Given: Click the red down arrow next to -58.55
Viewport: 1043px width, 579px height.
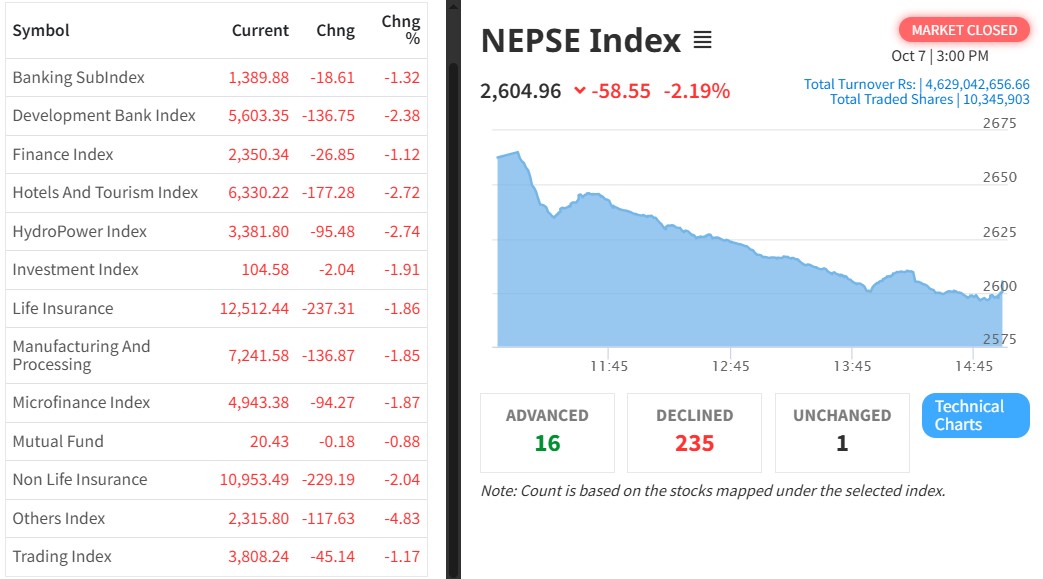Looking at the screenshot, I should coord(579,91).
